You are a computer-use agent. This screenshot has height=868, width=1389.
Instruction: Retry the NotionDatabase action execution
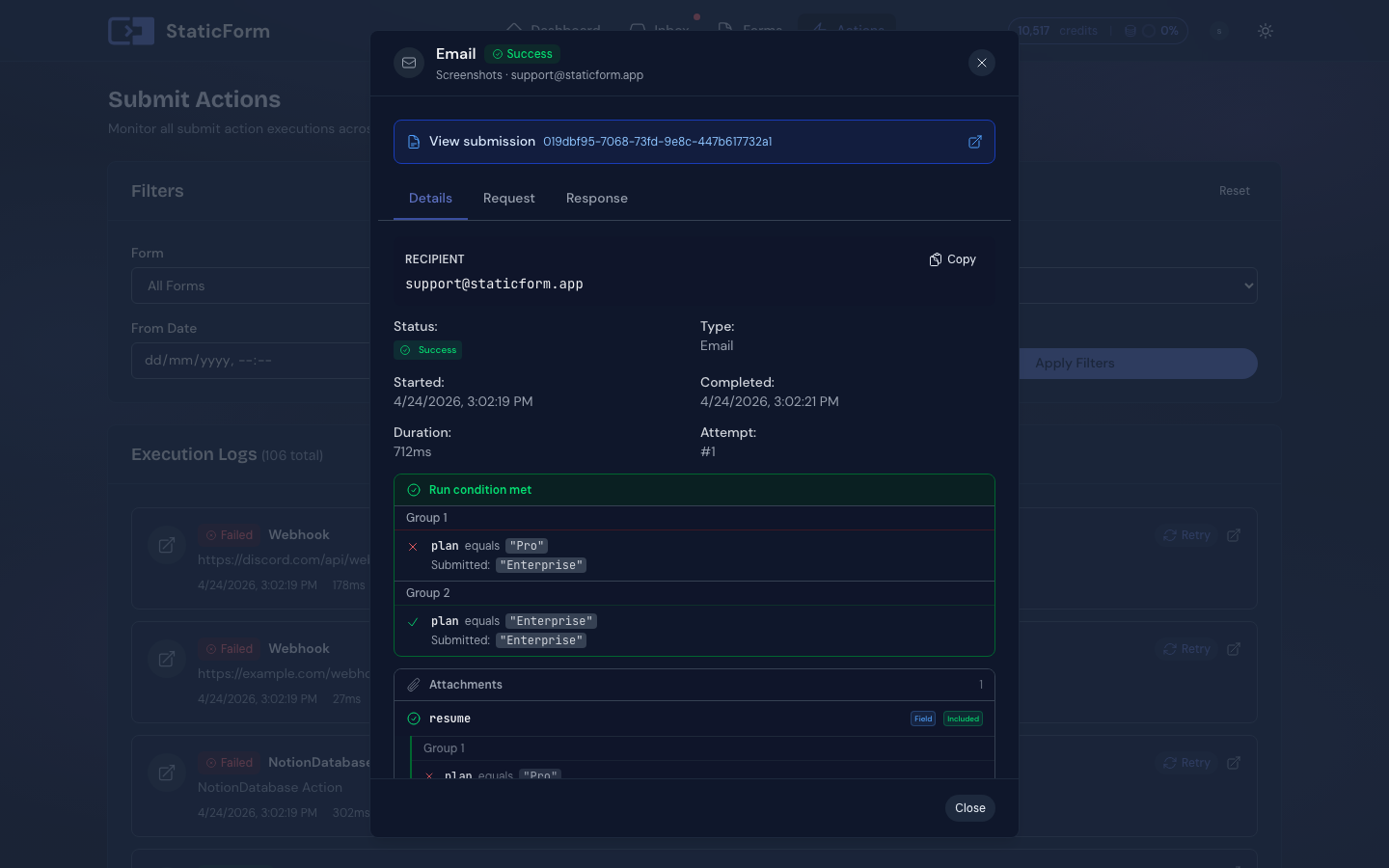tap(1186, 763)
